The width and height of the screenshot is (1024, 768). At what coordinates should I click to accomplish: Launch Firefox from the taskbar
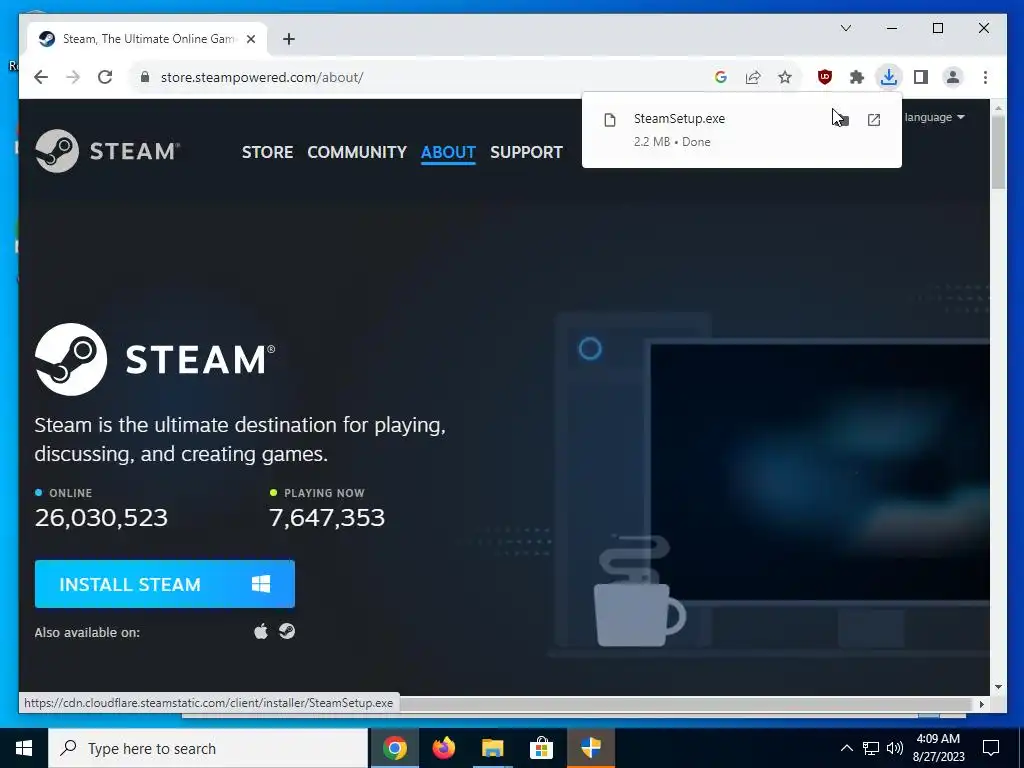click(444, 748)
